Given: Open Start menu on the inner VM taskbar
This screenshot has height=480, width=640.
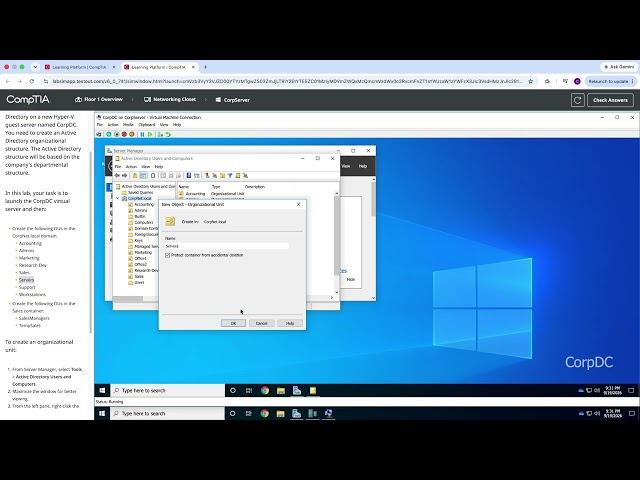Looking at the screenshot, I should (102, 391).
